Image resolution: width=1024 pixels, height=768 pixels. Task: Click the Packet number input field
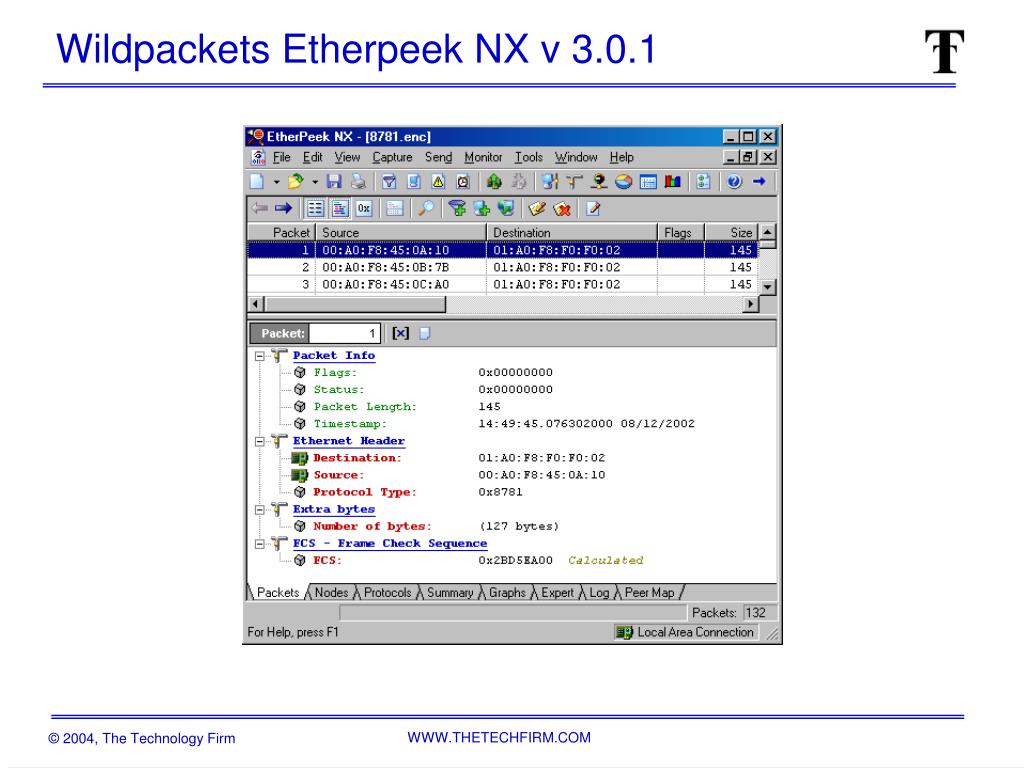[345, 333]
